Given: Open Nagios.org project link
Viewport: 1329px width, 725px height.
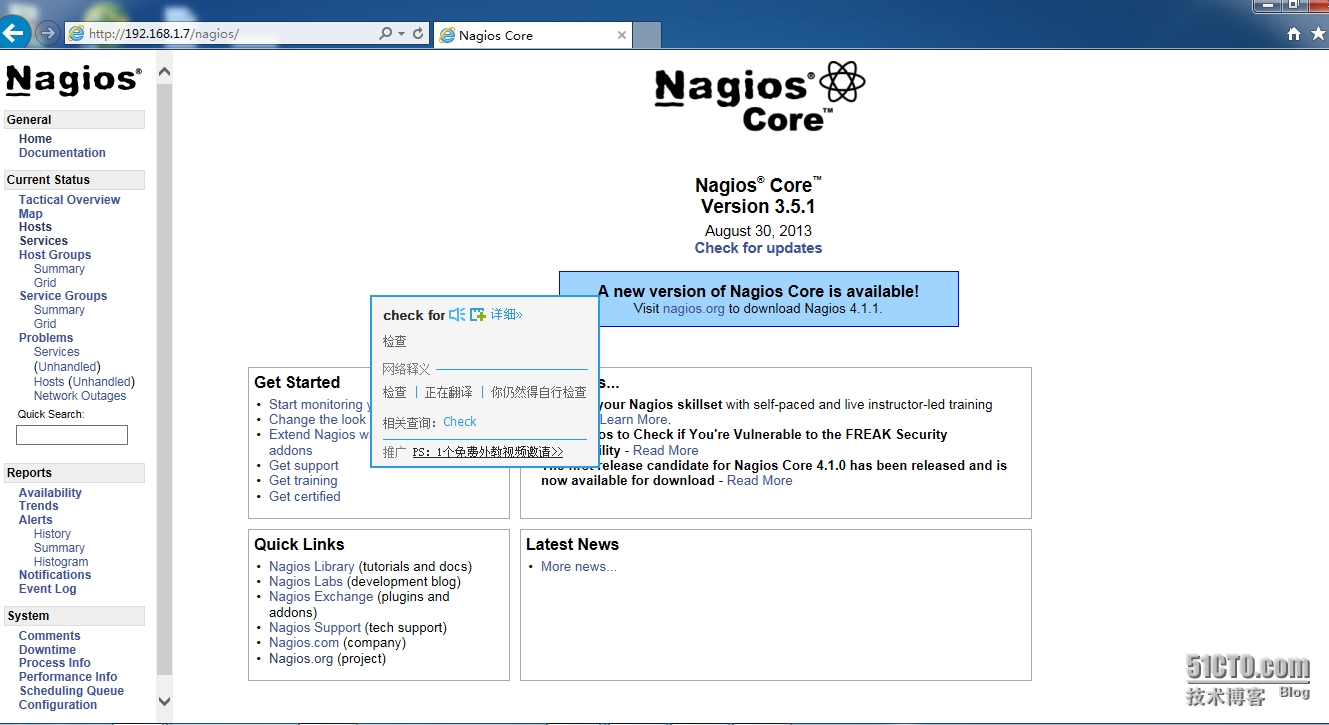Looking at the screenshot, I should tap(301, 659).
